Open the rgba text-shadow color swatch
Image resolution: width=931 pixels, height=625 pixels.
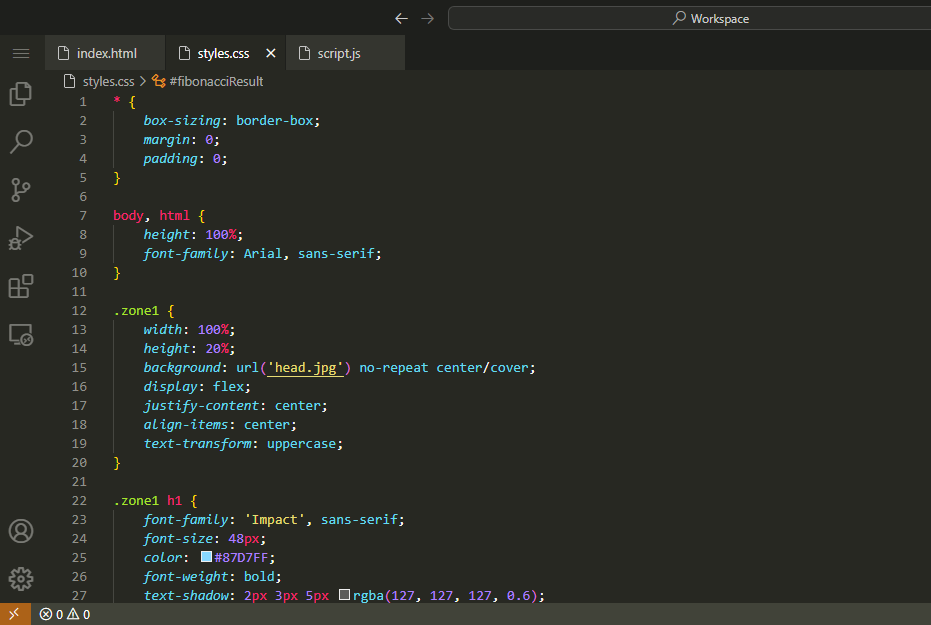click(x=345, y=595)
